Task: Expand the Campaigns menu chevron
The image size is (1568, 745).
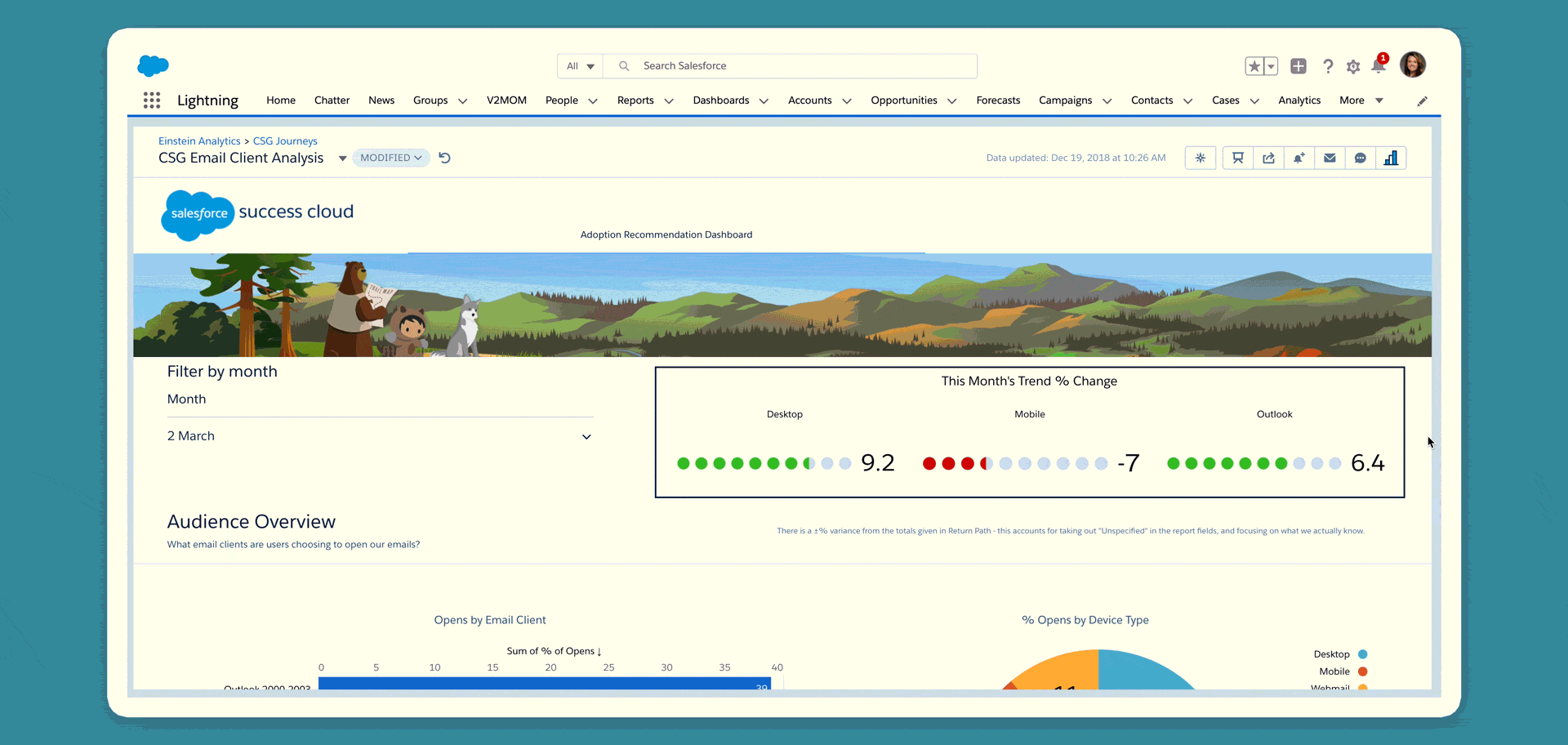Action: (1107, 101)
